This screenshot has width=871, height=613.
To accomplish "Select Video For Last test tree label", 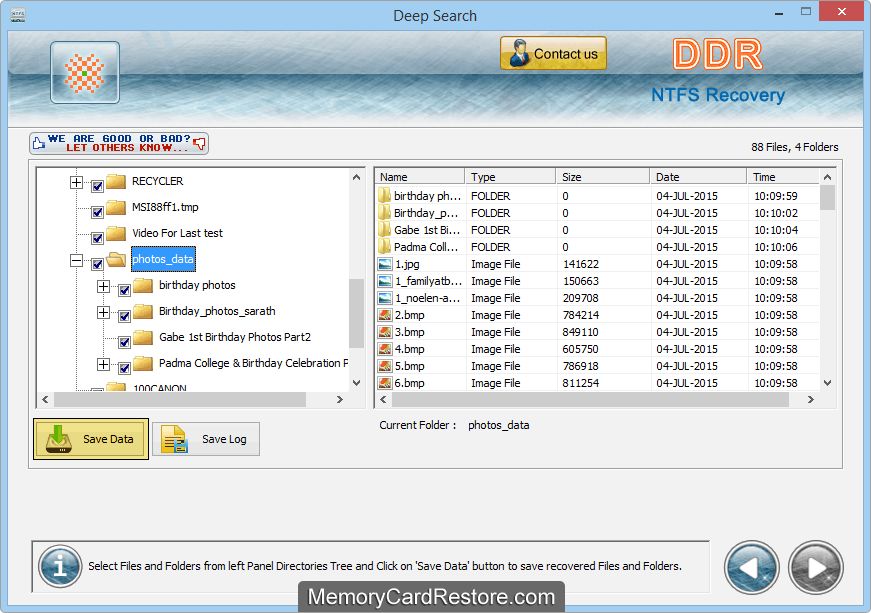I will coord(177,233).
